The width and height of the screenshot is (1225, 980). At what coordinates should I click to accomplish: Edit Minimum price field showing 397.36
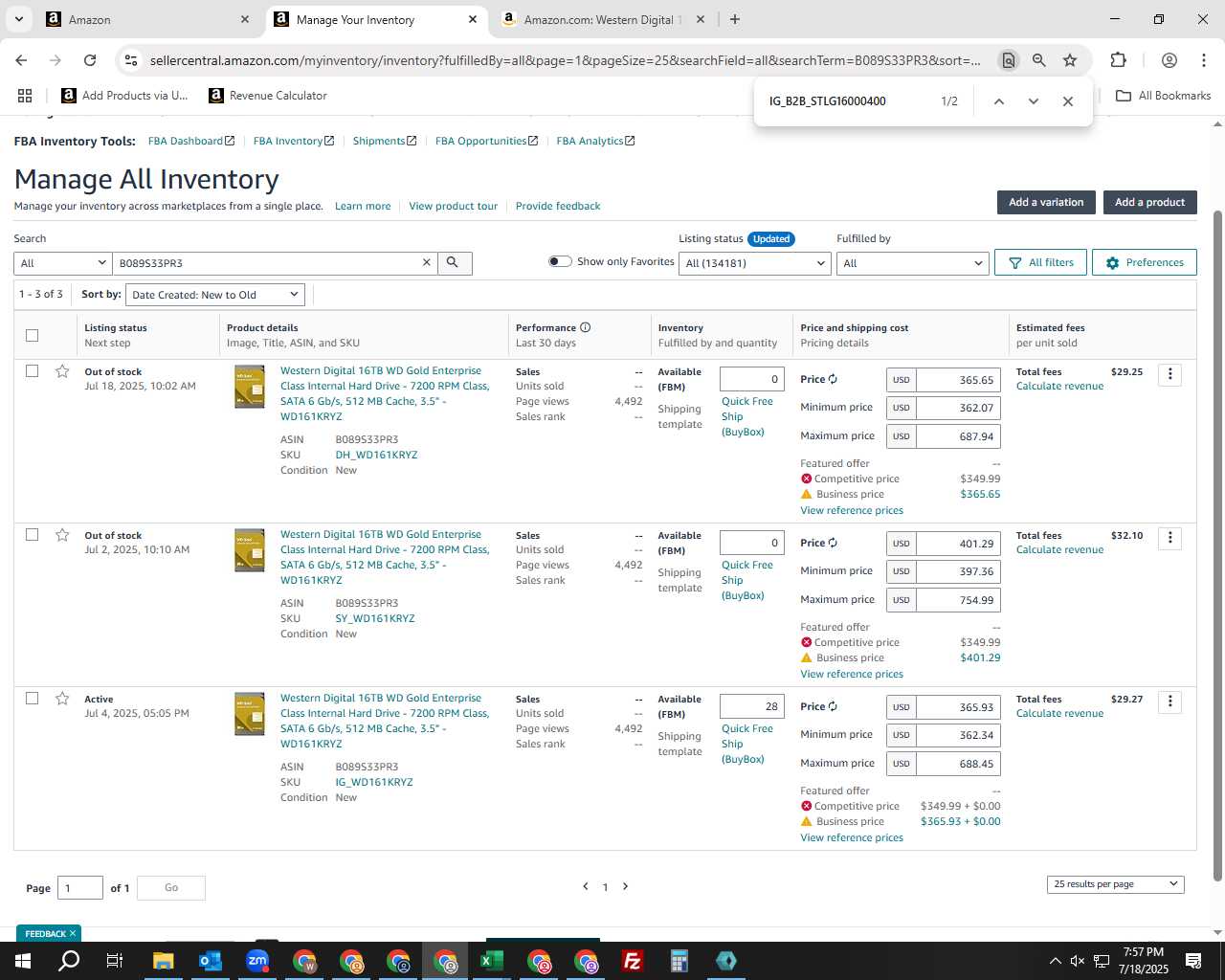click(x=958, y=571)
